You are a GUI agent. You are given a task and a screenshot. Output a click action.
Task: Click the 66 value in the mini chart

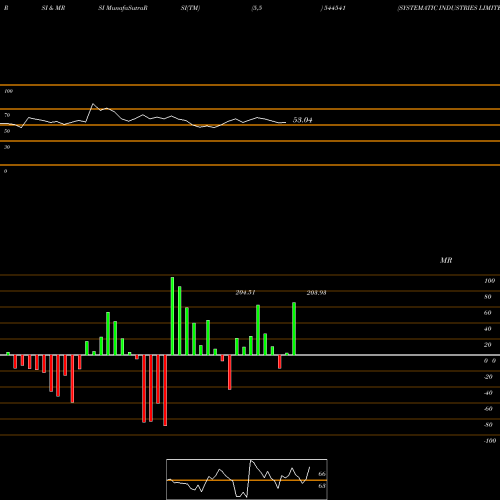tap(322, 474)
